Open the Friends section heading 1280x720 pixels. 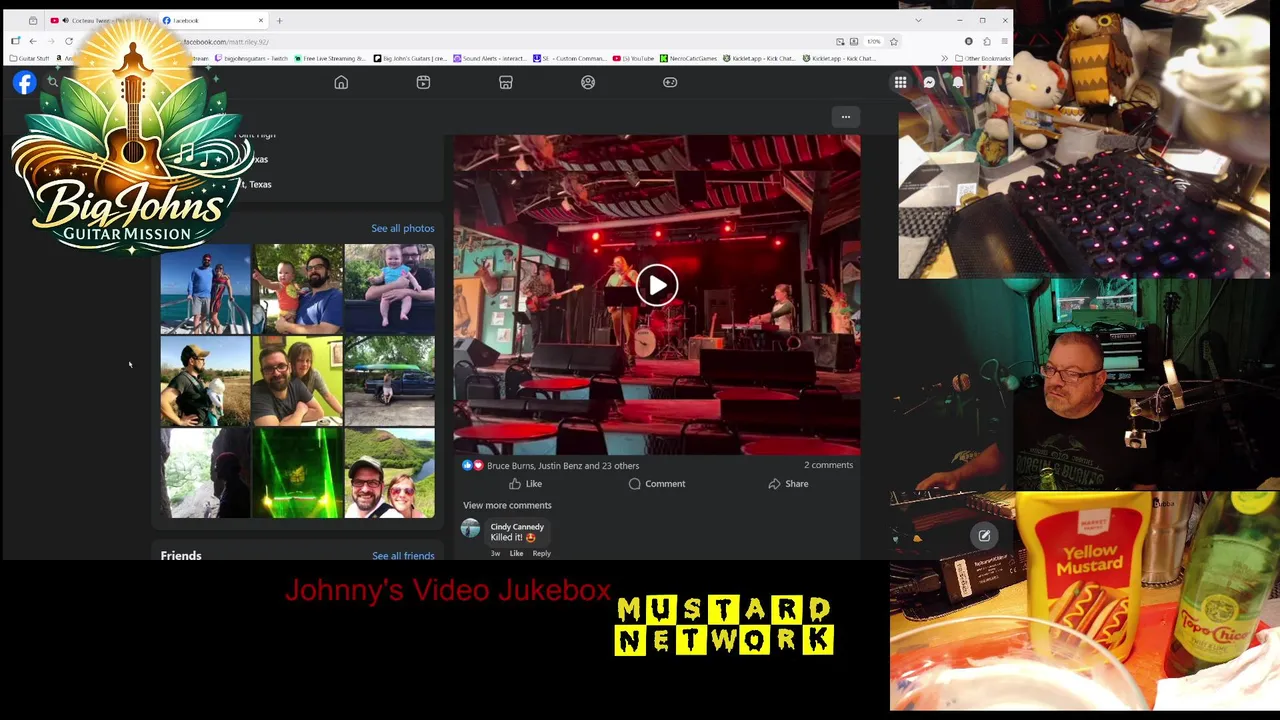(x=181, y=556)
